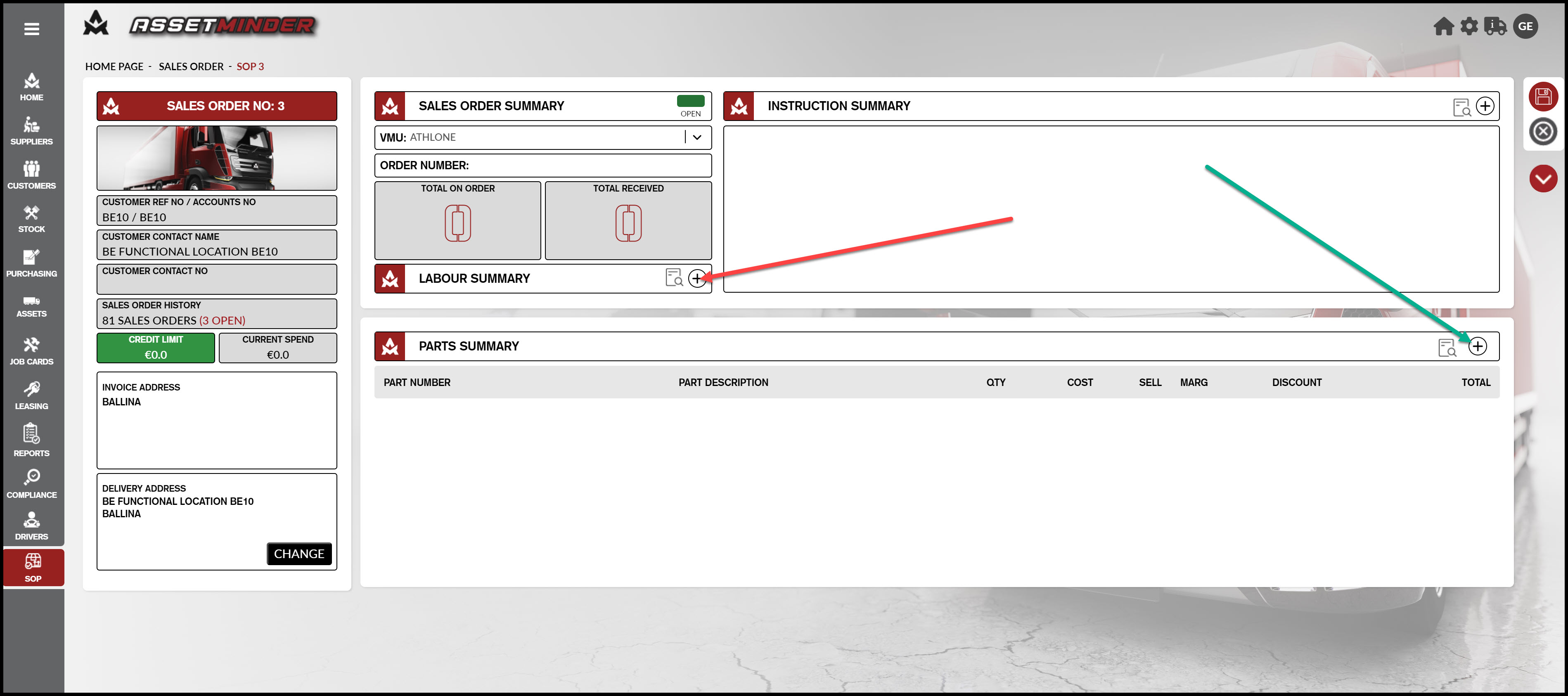This screenshot has height=696, width=1568.
Task: Add a part in Parts Summary
Action: pos(1477,346)
